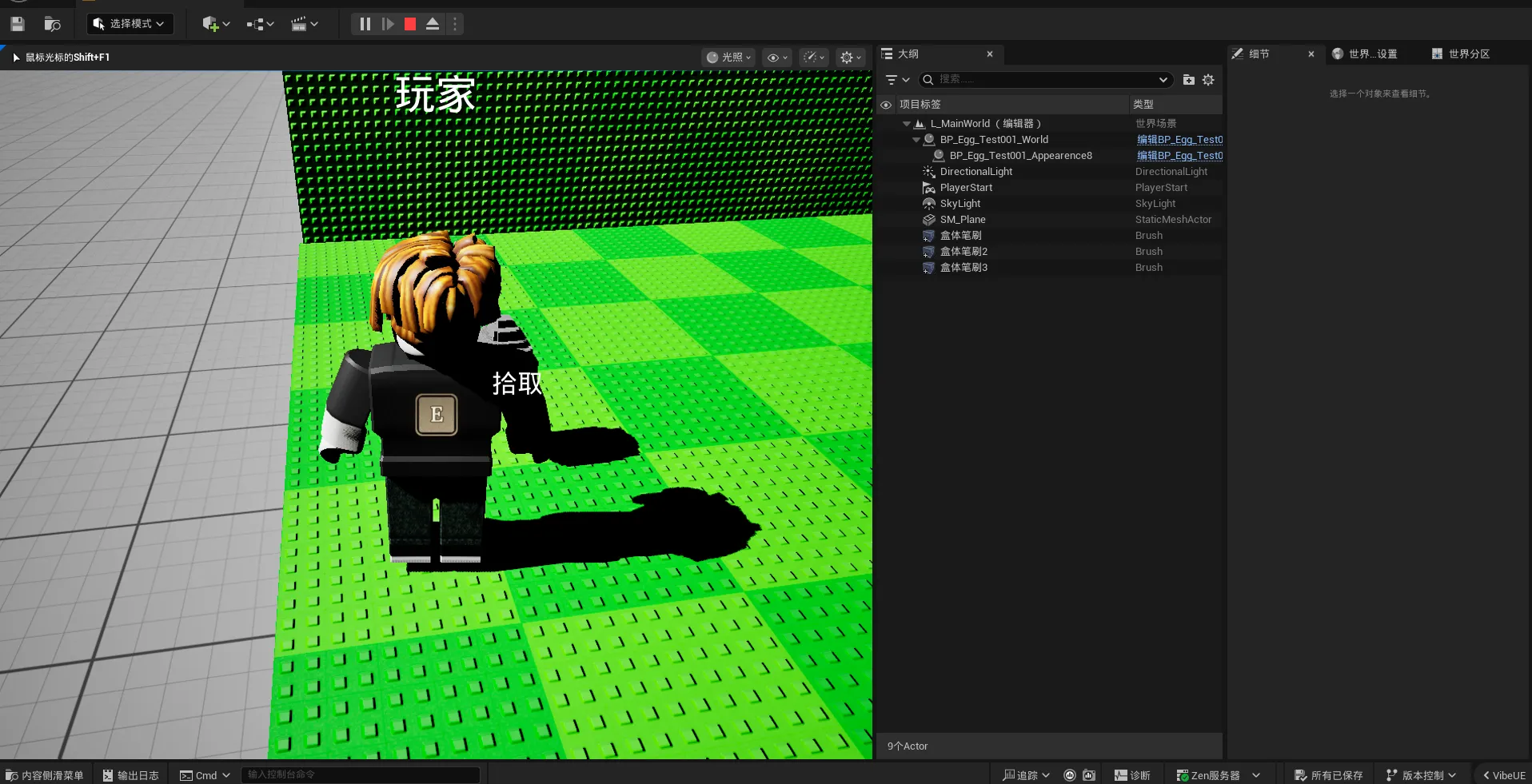Open viewport settings gear menu

[851, 58]
